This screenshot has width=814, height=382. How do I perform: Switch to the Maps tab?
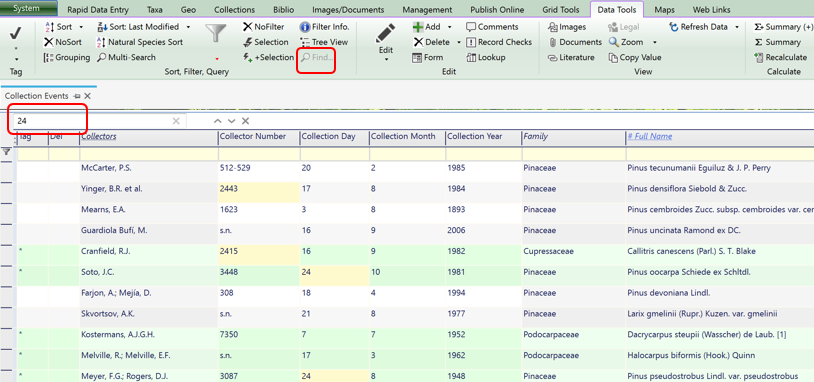click(664, 9)
